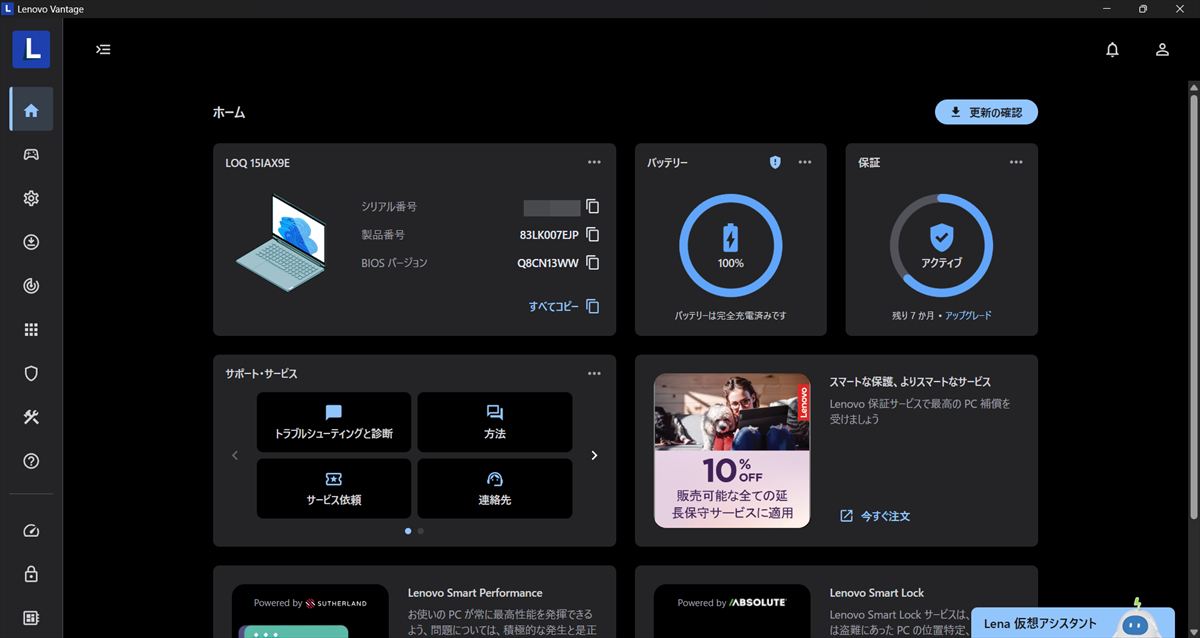This screenshot has height=638, width=1200.
Task: Open the サービス依頼 tile
Action: pos(334,488)
